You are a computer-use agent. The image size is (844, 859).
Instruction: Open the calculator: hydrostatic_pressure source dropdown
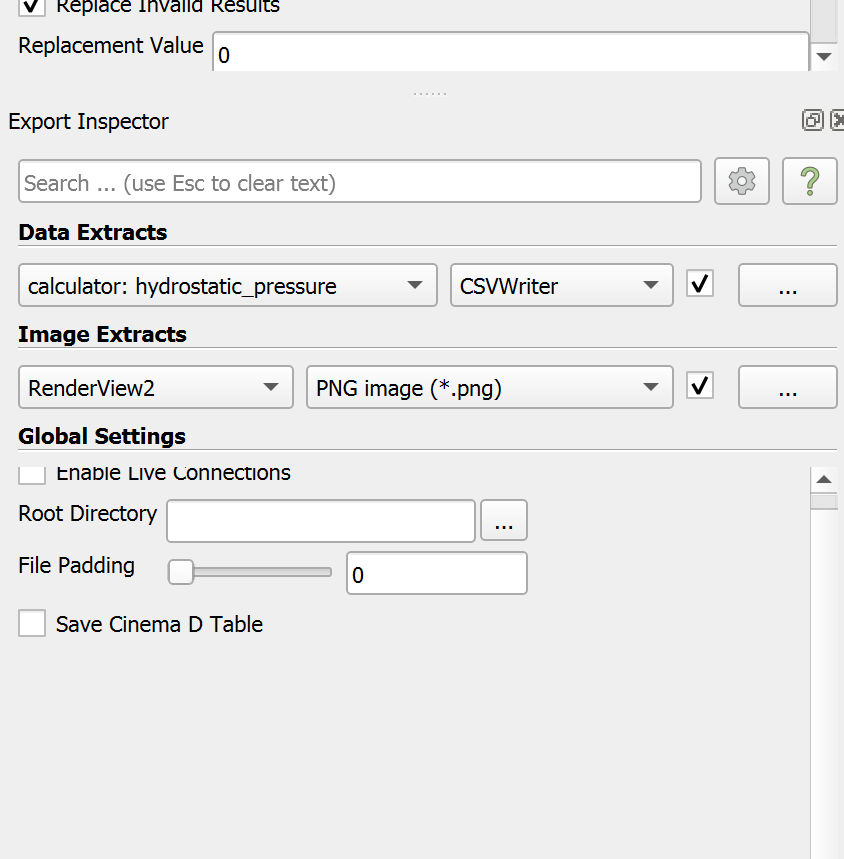click(227, 284)
